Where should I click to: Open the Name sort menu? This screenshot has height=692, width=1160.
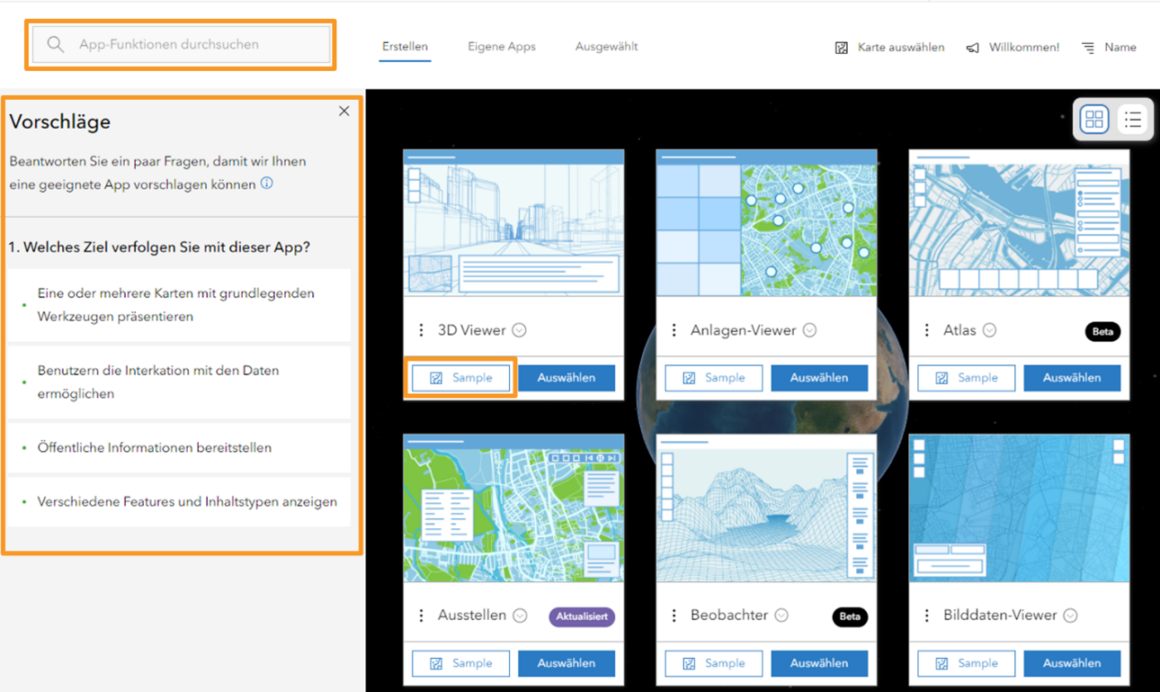pos(1109,47)
